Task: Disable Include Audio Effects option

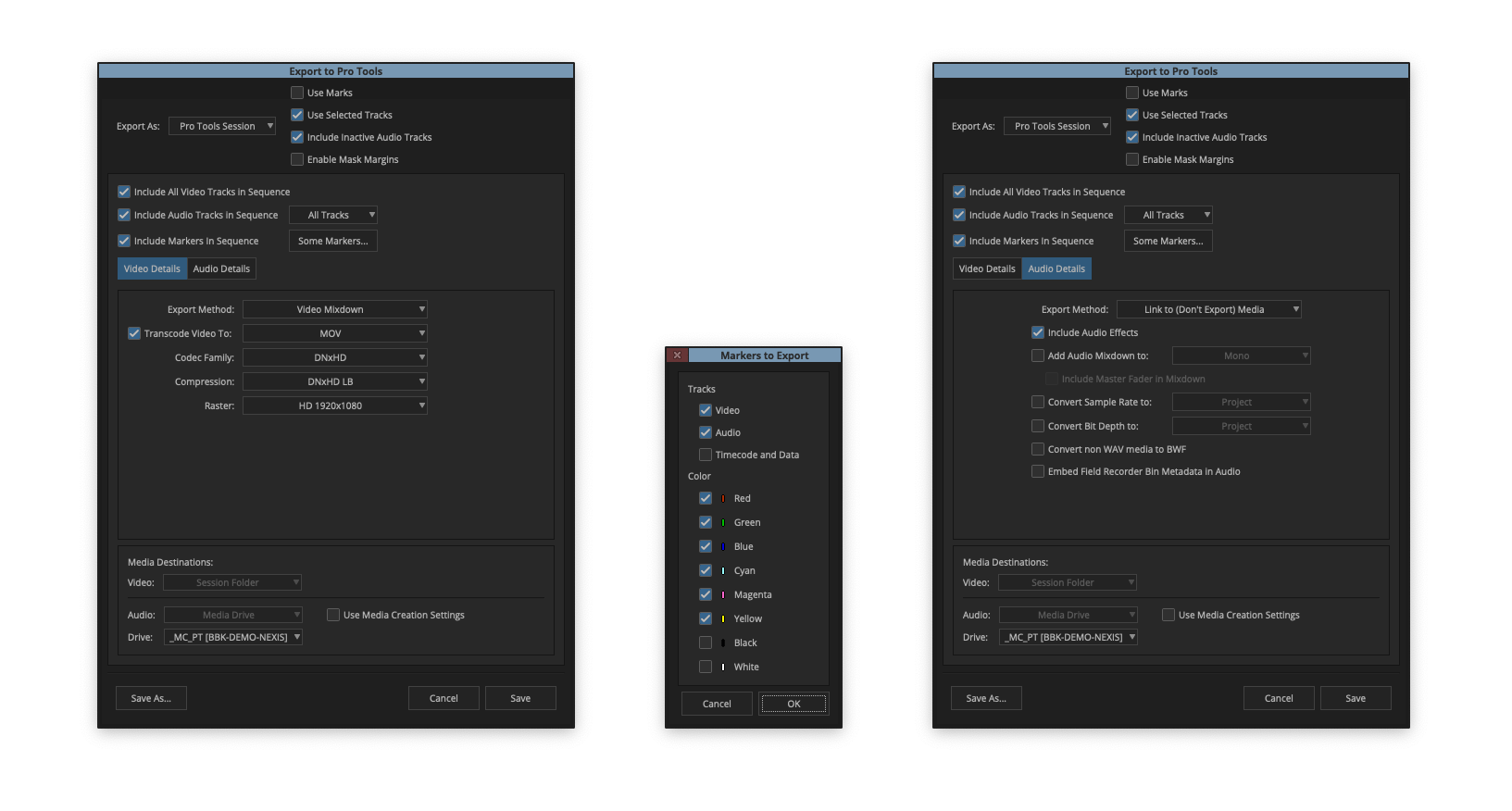Action: click(1038, 332)
